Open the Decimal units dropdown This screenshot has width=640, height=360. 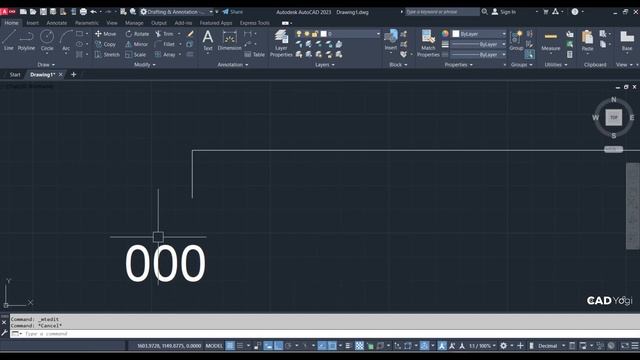pyautogui.click(x=551, y=346)
